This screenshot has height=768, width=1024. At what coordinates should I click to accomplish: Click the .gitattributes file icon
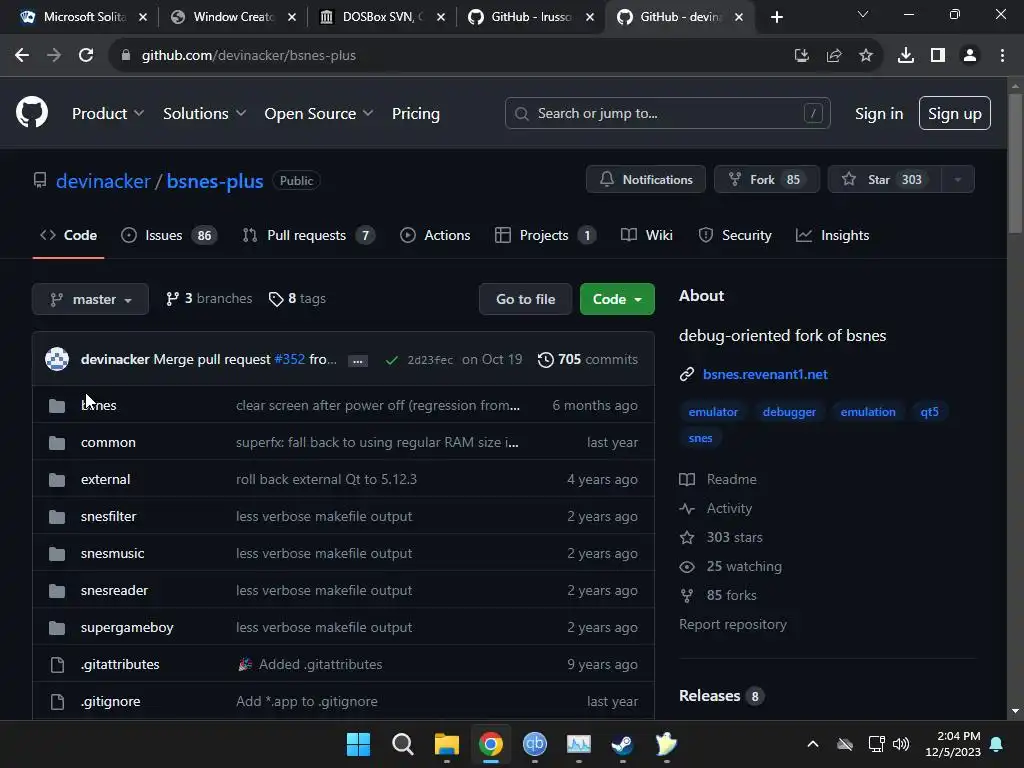pos(57,665)
